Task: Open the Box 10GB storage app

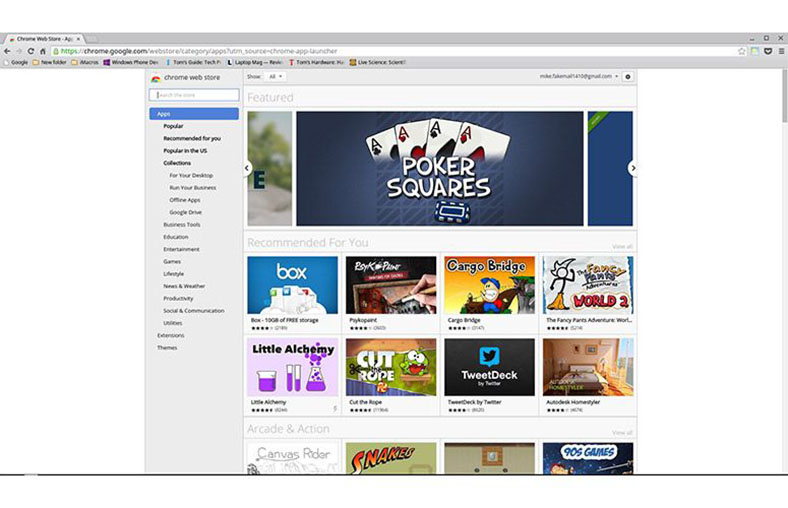Action: pos(292,293)
